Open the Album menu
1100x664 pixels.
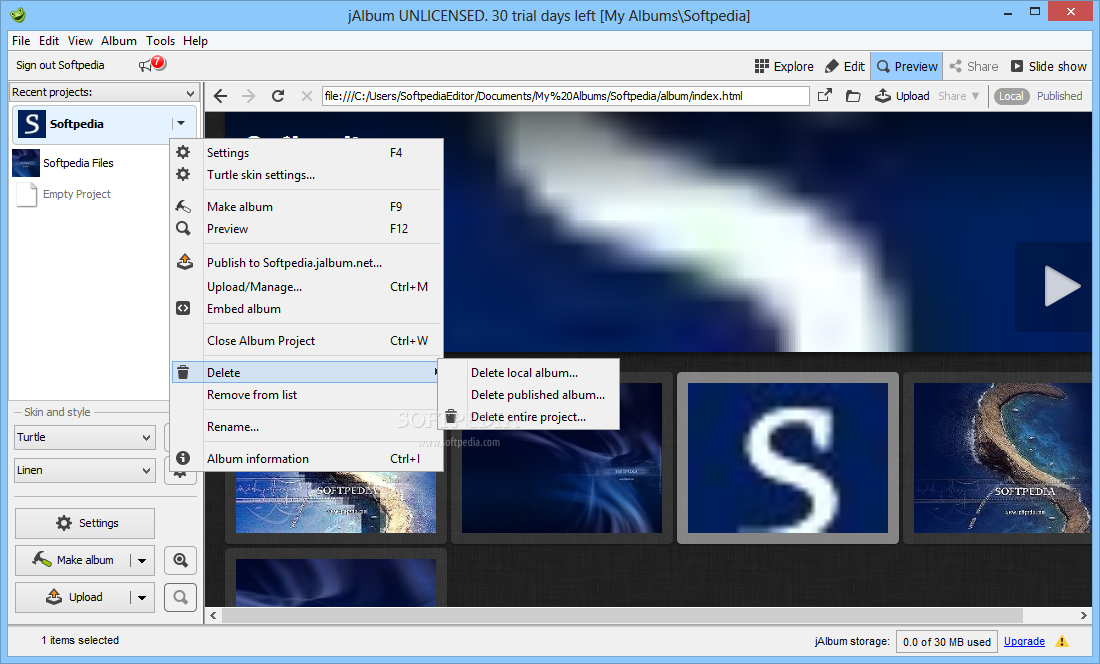point(119,41)
